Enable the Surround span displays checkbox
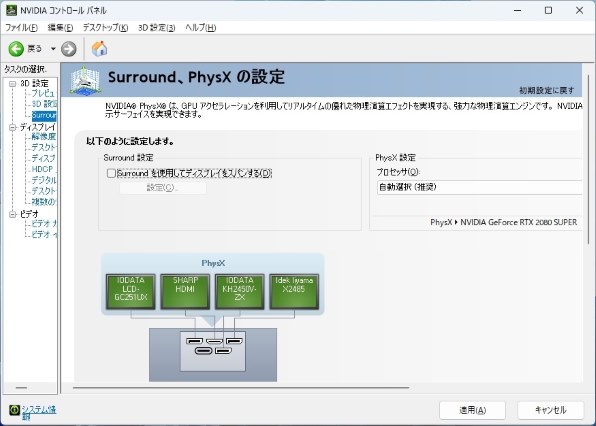The width and height of the screenshot is (596, 426). coord(111,173)
